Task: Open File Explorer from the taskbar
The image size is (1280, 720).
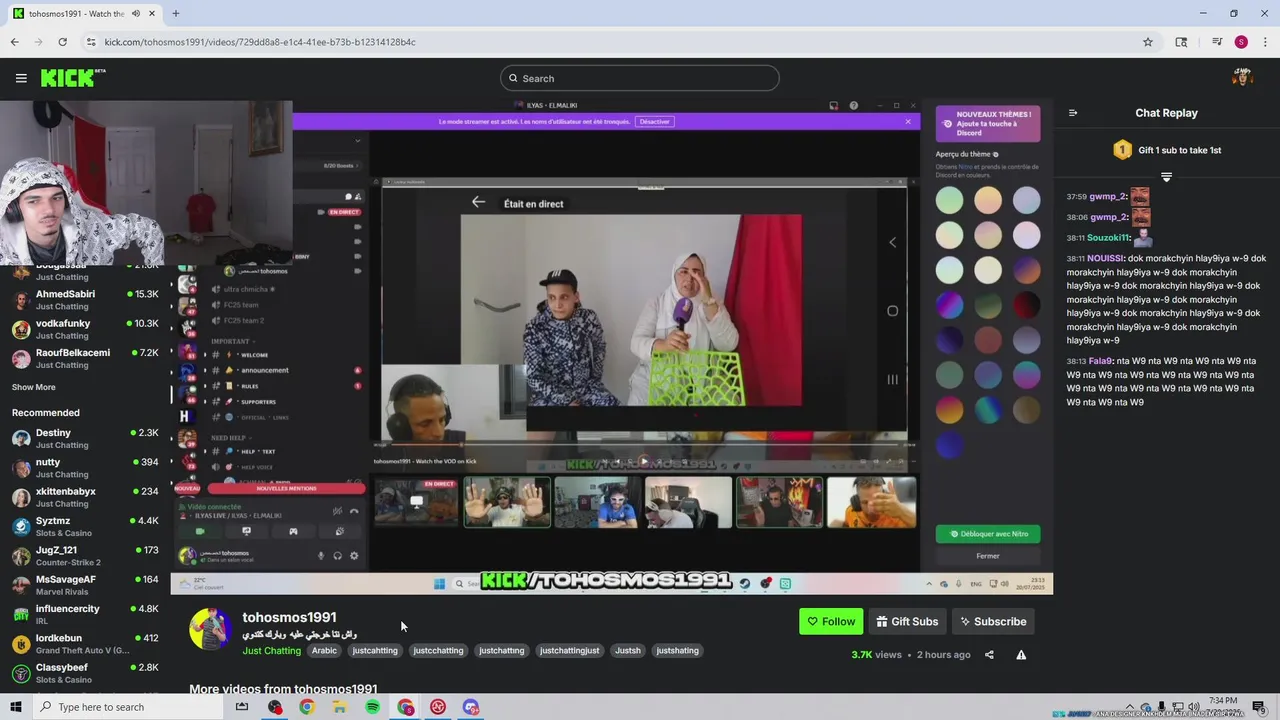Action: (339, 707)
